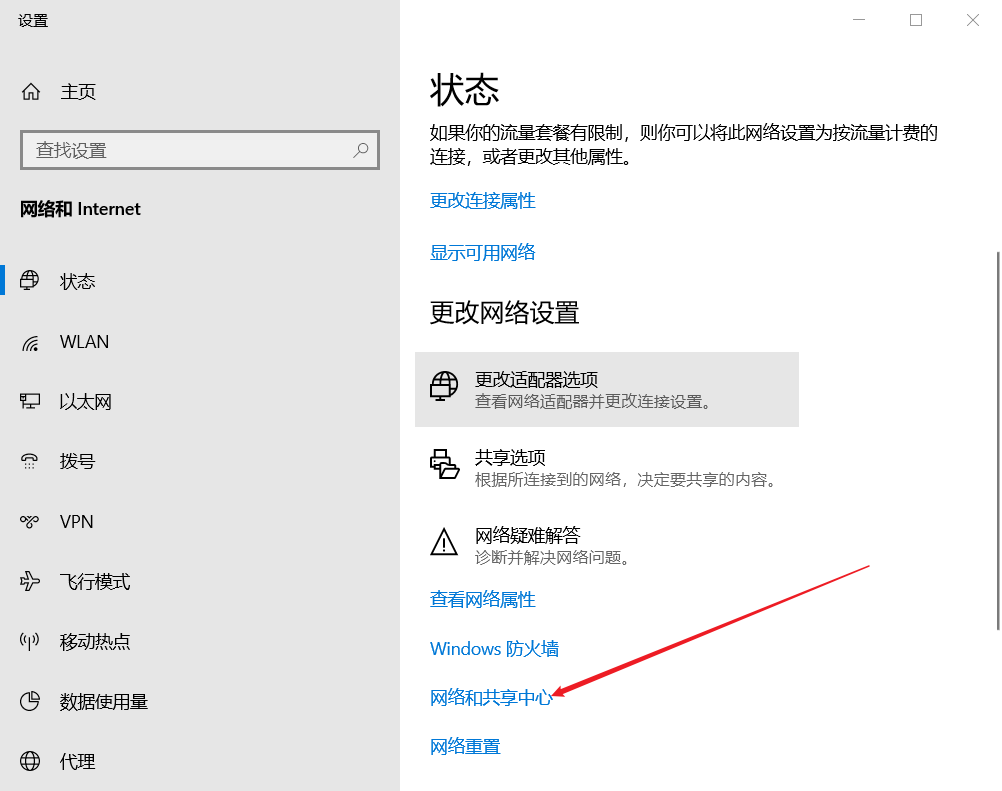1002x791 pixels.
Task: Click the 移动热点 hotspot icon
Action: click(29, 641)
